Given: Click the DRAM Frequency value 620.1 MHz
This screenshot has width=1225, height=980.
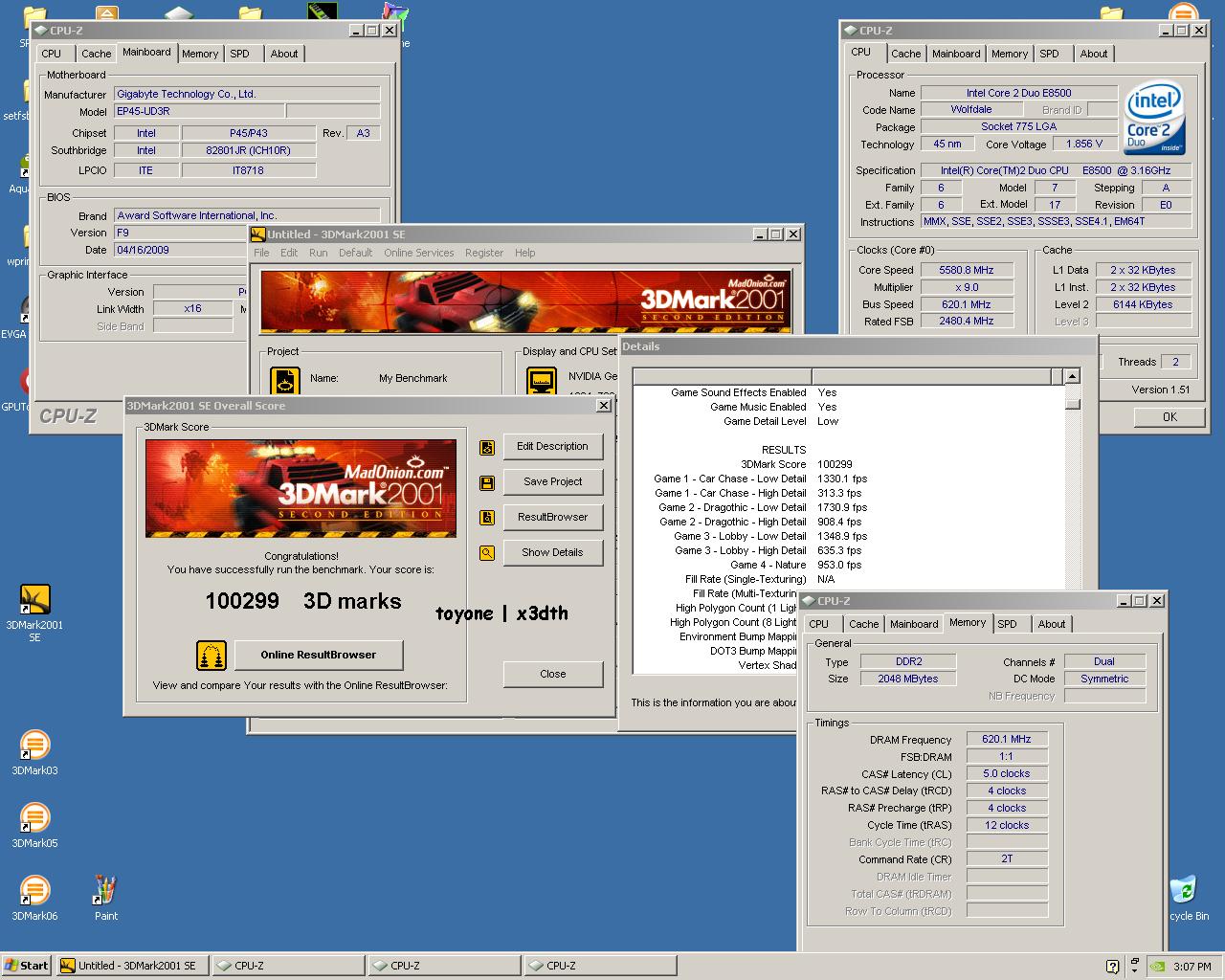Looking at the screenshot, I should 1007,739.
